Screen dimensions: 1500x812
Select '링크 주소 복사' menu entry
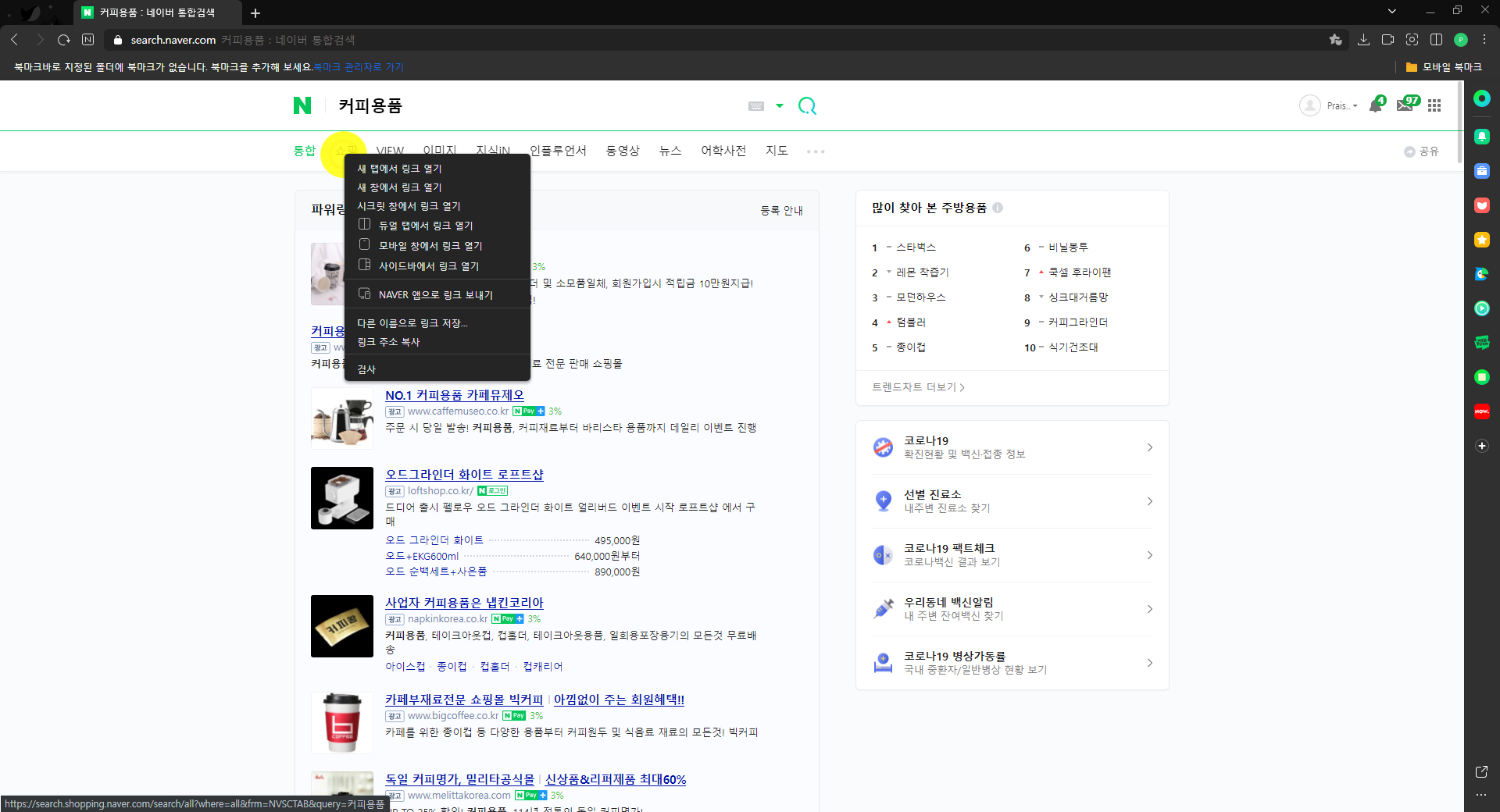click(x=437, y=342)
